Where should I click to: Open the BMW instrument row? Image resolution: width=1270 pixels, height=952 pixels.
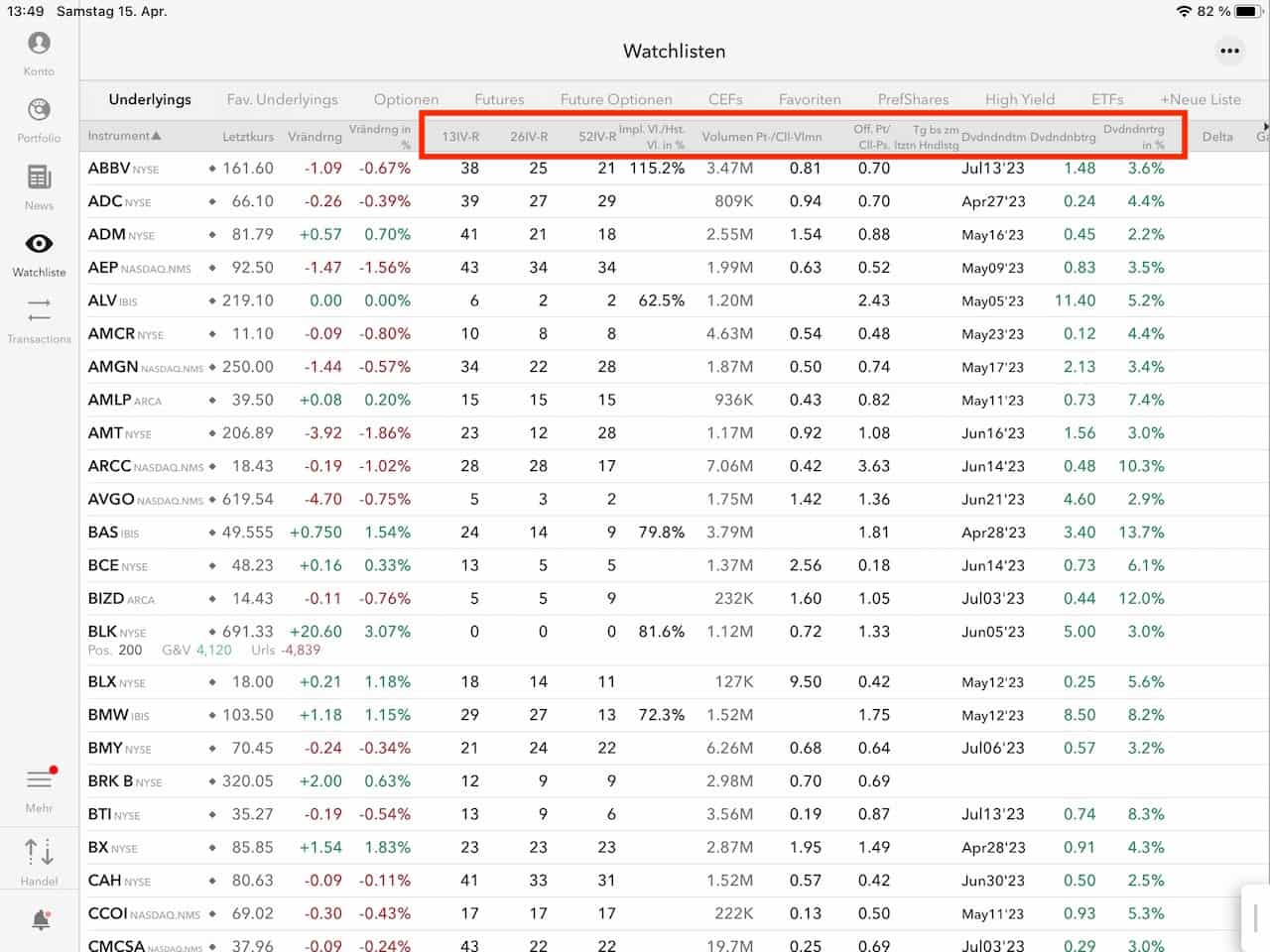tap(675, 715)
